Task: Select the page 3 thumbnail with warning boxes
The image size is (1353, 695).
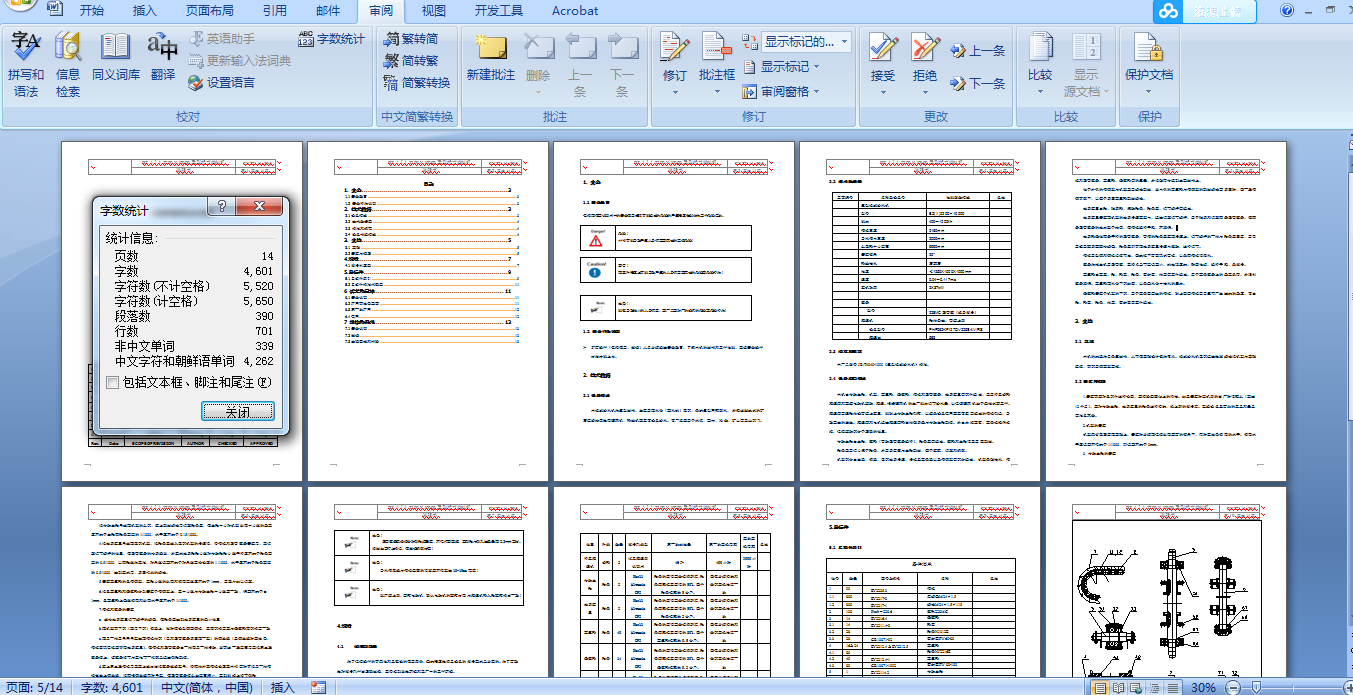Action: point(673,311)
